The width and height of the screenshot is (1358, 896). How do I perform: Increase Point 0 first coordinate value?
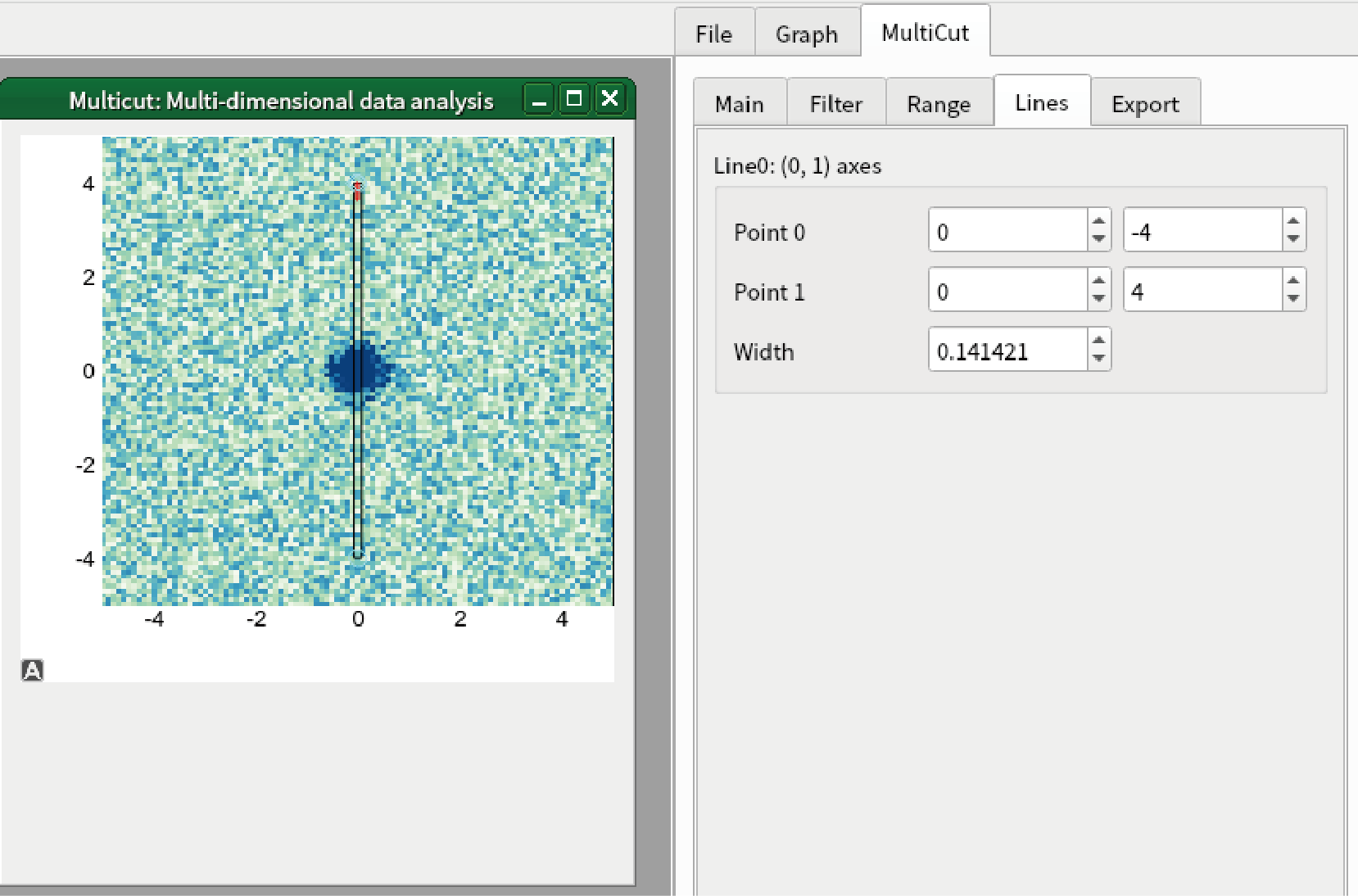pos(1099,220)
